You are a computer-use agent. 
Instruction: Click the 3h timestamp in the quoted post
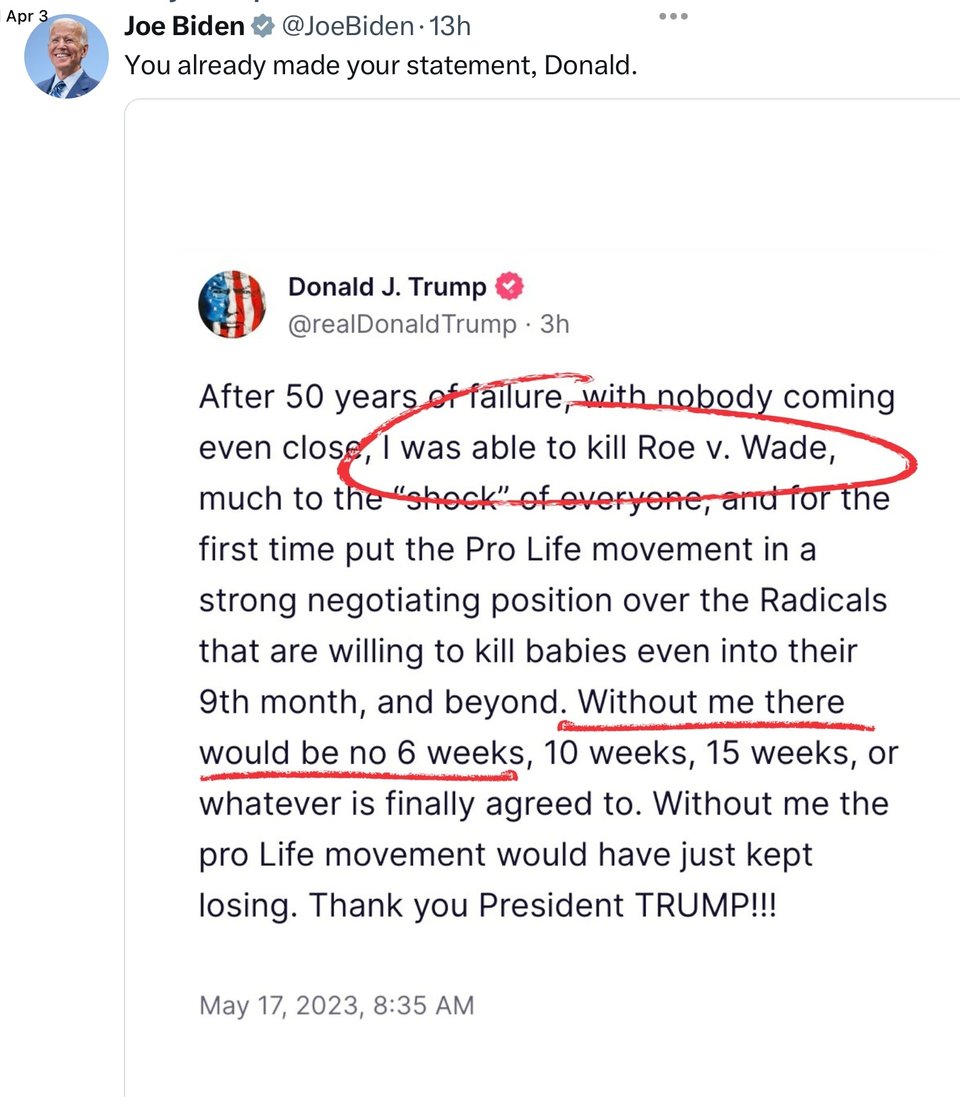click(x=553, y=324)
